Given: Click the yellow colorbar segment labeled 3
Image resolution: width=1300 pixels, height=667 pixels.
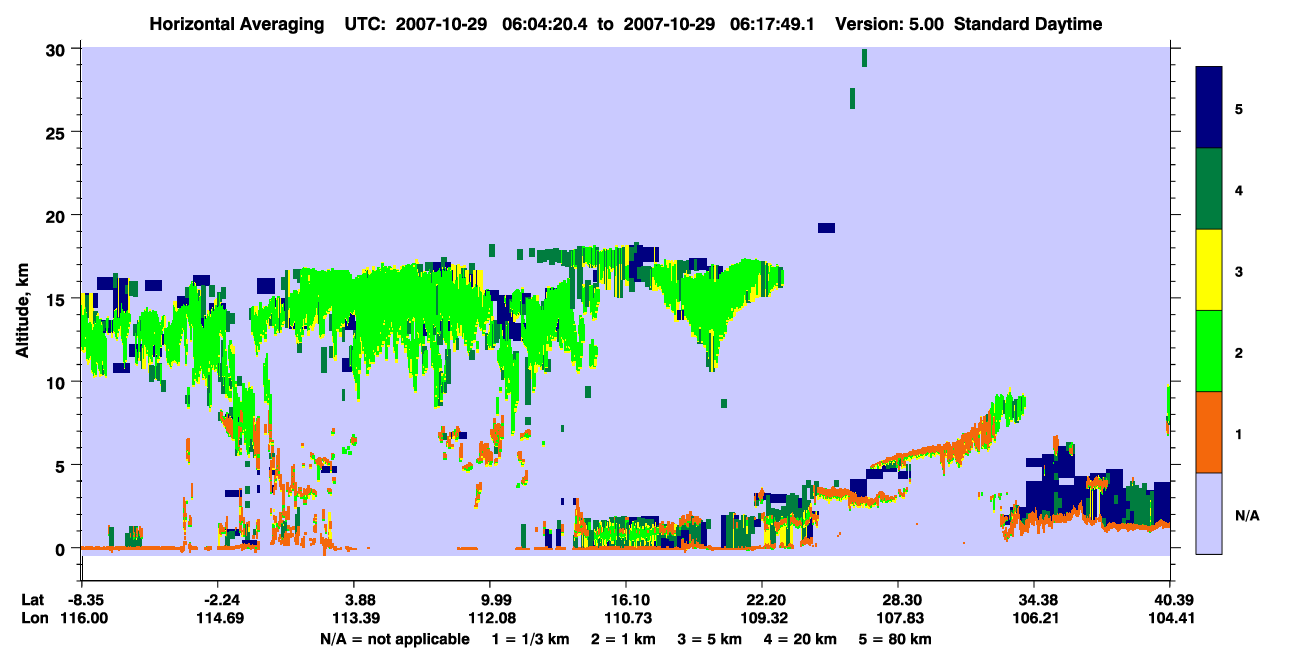Looking at the screenshot, I should [1209, 270].
